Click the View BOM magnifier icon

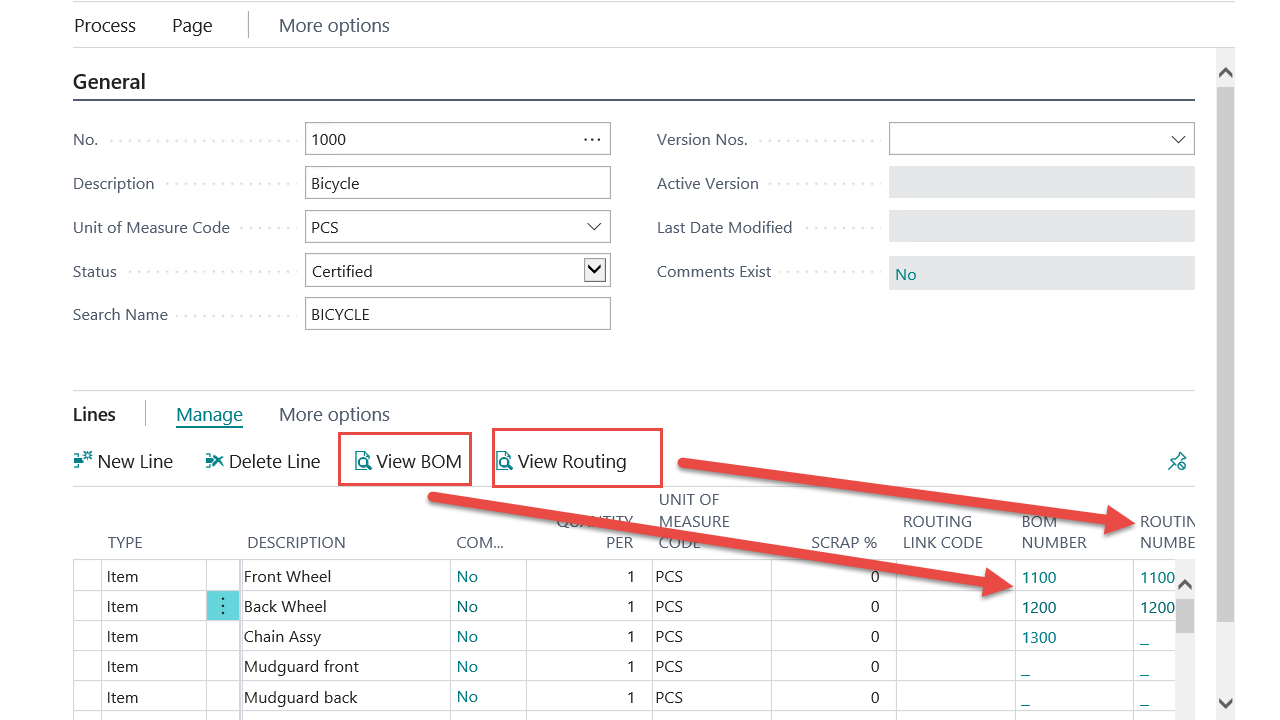[363, 461]
